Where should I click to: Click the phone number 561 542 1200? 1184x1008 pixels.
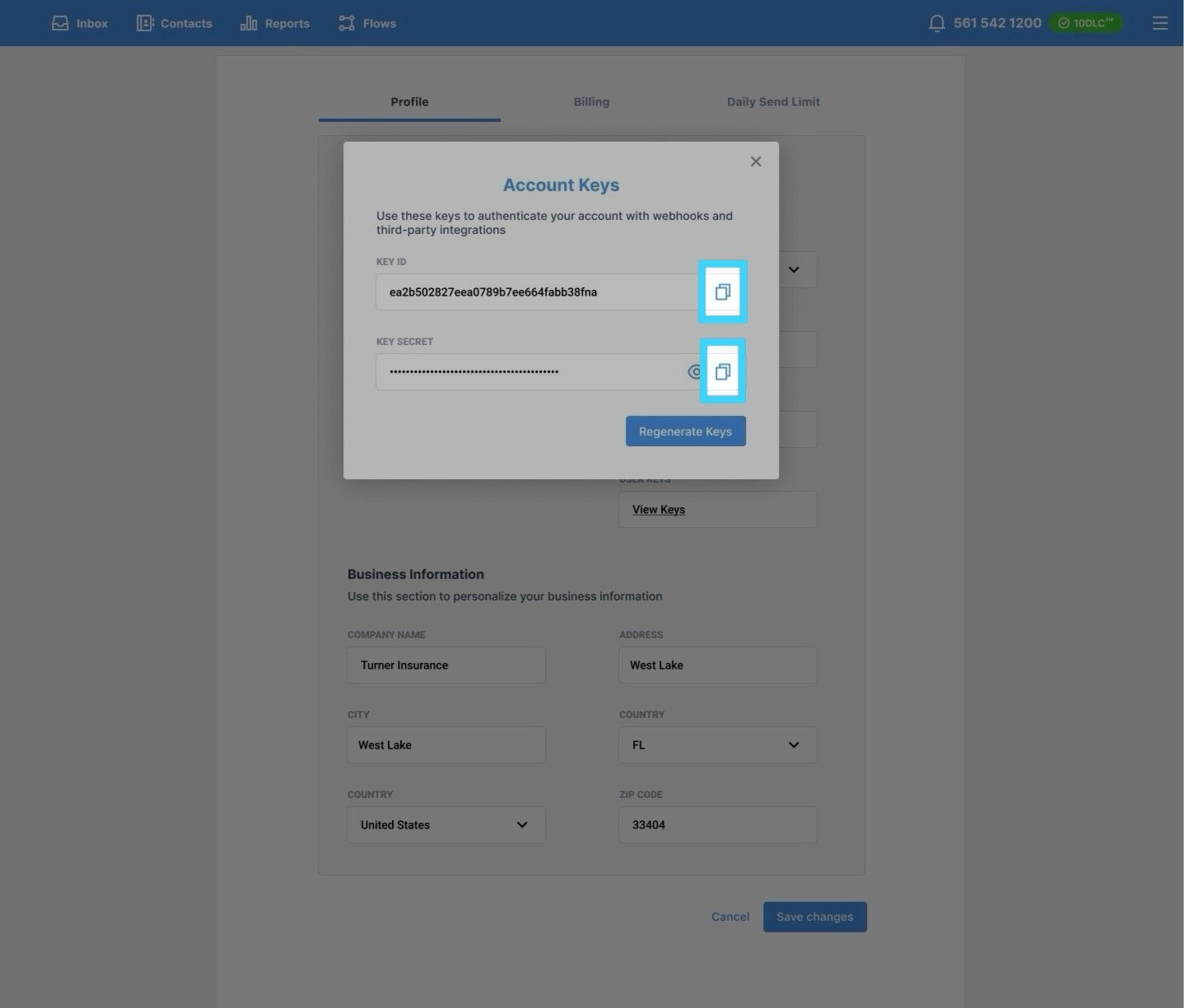click(997, 23)
